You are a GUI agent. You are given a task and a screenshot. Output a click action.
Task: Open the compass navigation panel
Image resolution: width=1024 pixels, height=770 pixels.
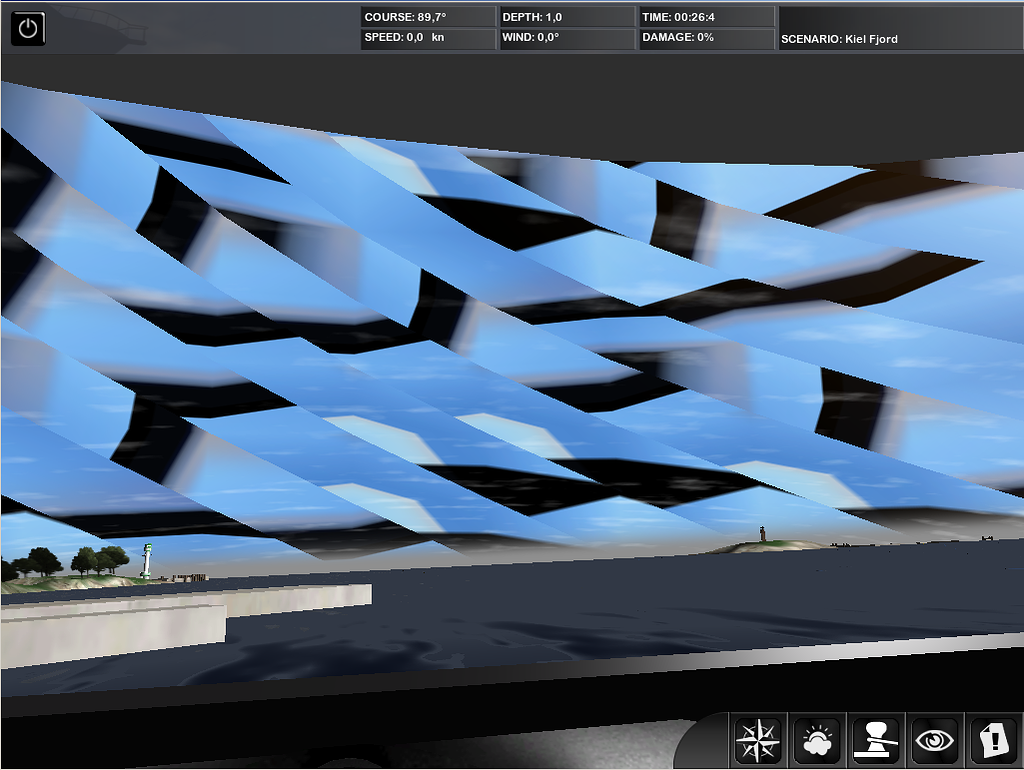tap(758, 740)
